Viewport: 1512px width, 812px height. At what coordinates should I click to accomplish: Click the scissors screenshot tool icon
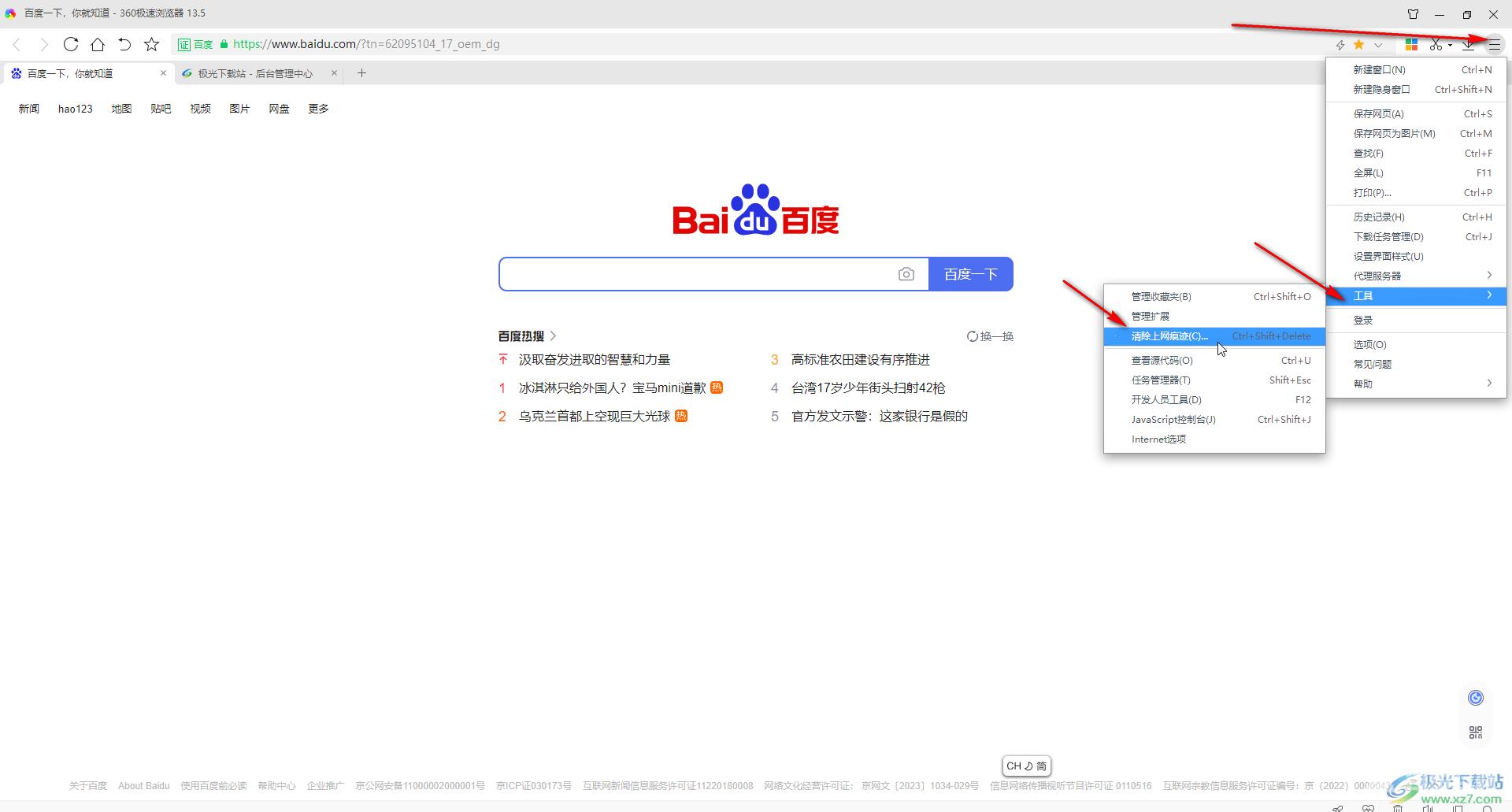pos(1436,45)
